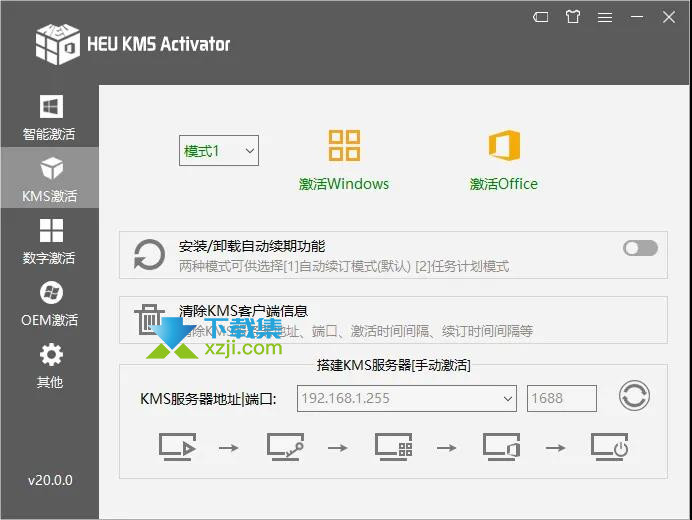The height and width of the screenshot is (520, 692).
Task: Click the auto-renewal circular arrow icon
Action: (149, 255)
